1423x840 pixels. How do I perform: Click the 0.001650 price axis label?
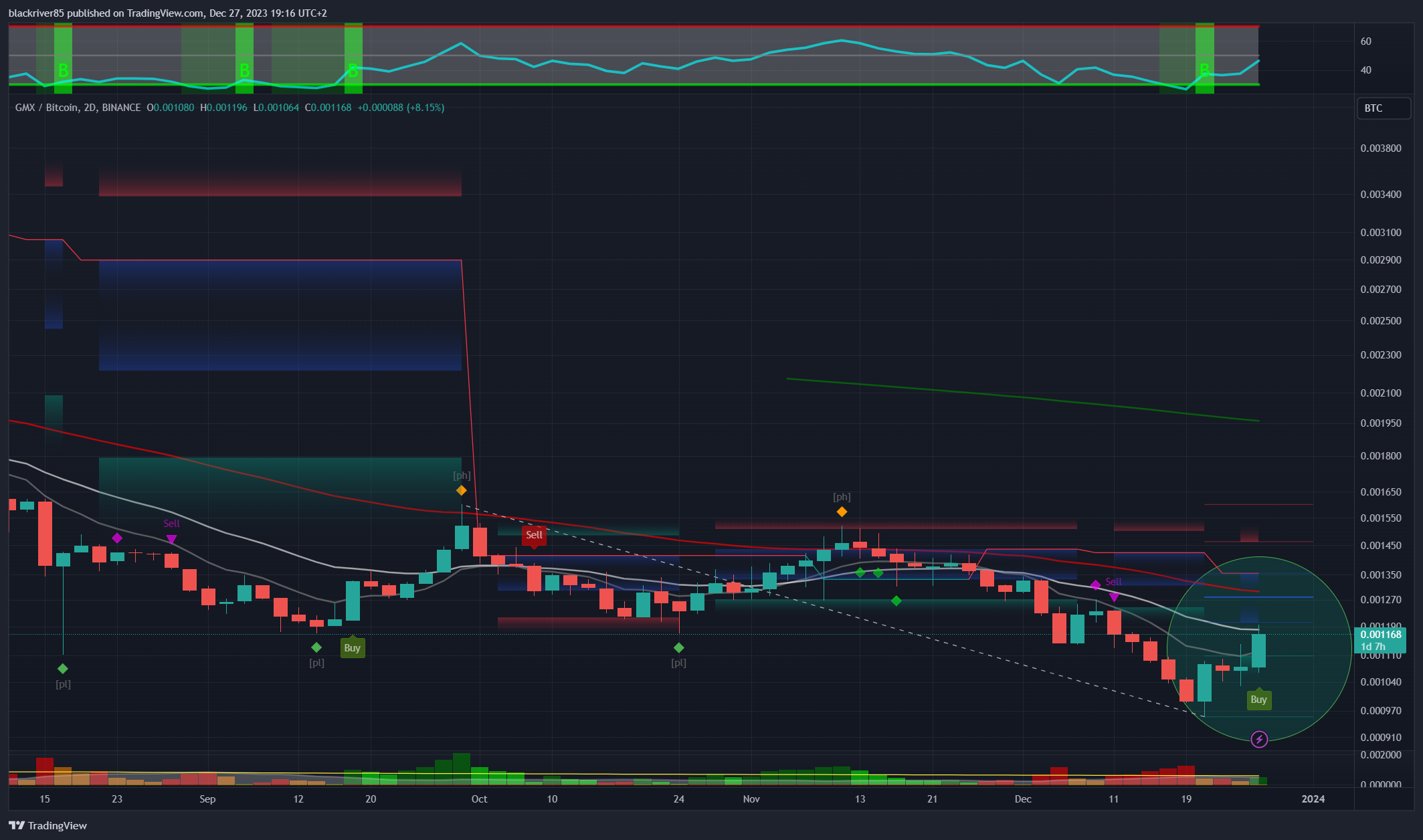pyautogui.click(x=1381, y=492)
